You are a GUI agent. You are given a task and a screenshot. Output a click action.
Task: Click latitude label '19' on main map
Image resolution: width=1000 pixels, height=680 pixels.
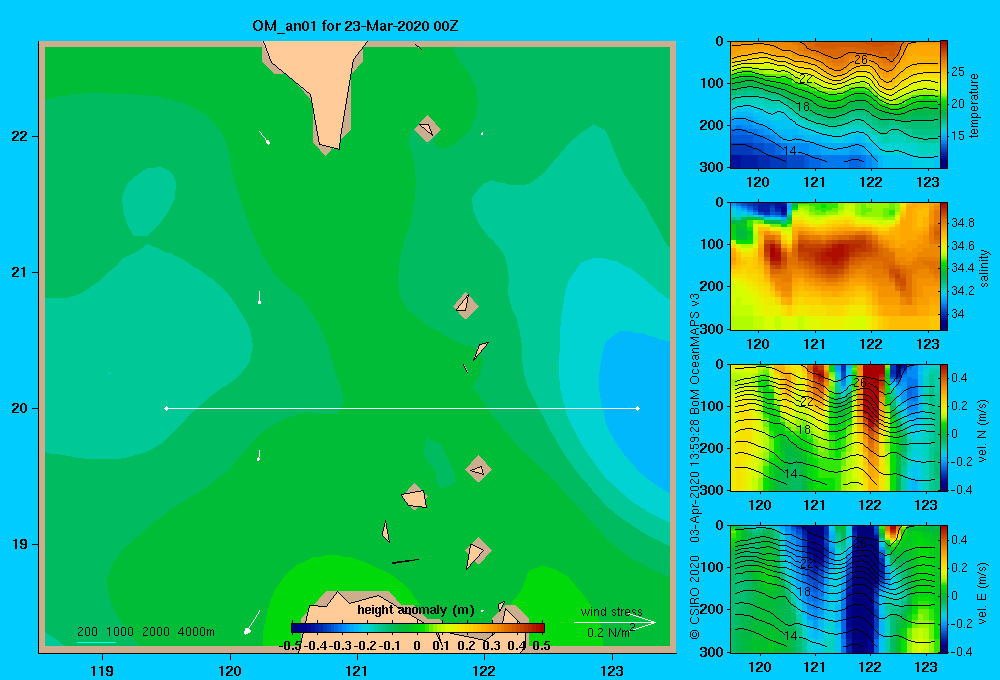point(20,544)
